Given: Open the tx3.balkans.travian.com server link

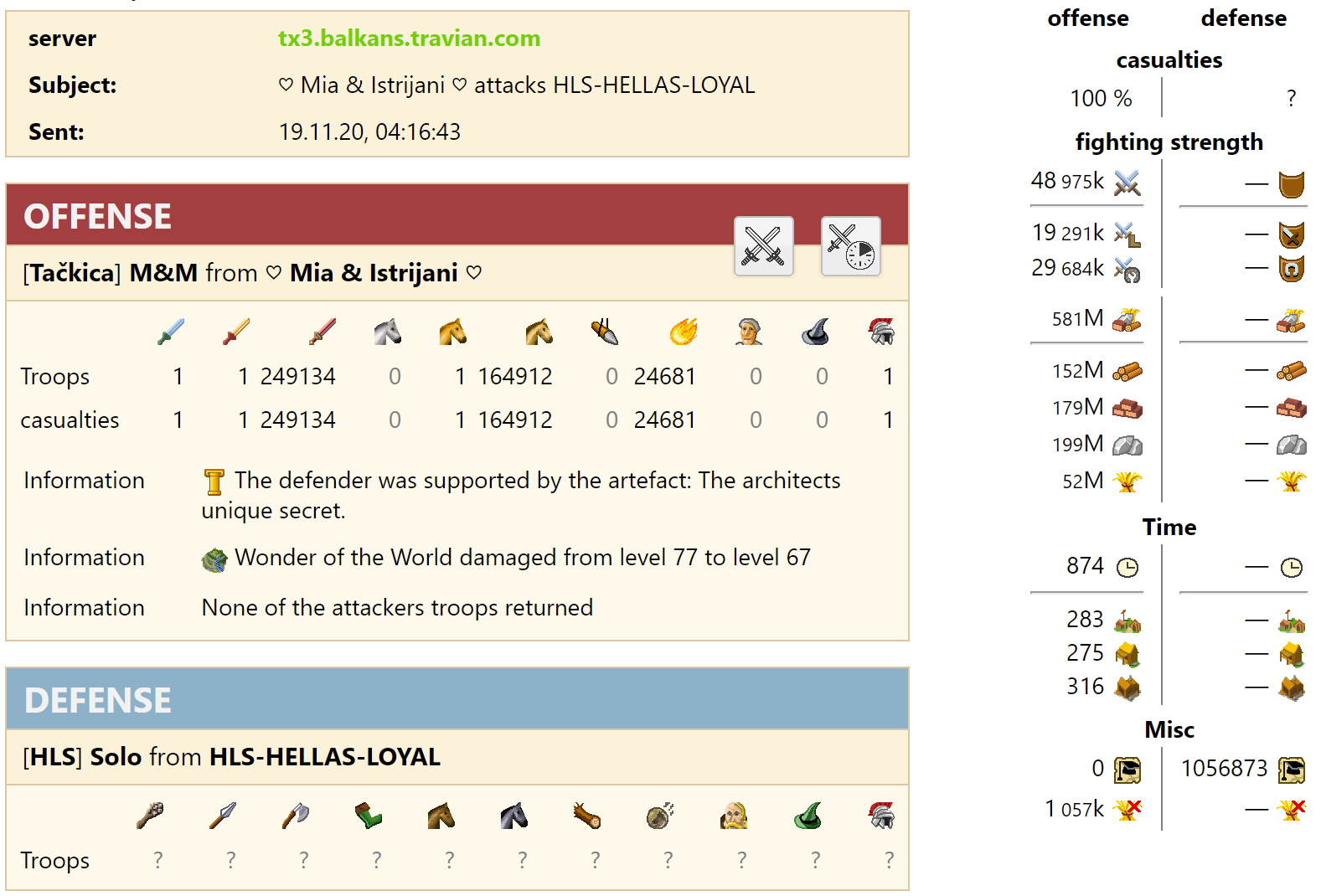Looking at the screenshot, I should coord(409,39).
